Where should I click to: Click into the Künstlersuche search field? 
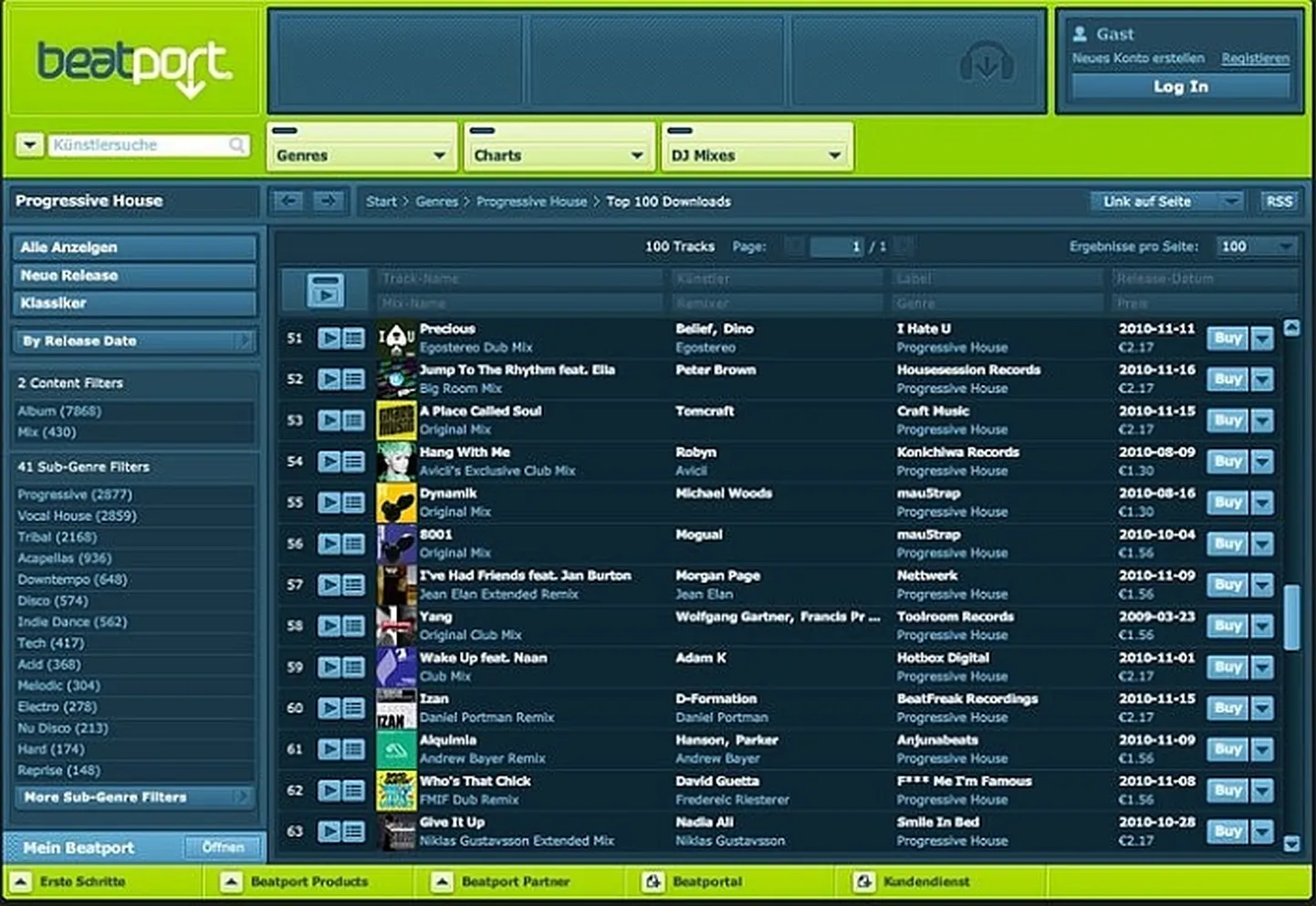click(x=139, y=145)
